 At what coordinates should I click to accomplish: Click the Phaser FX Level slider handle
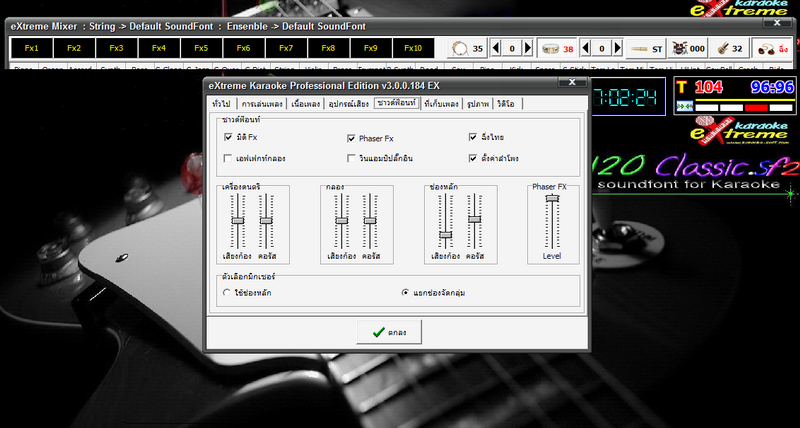click(551, 199)
